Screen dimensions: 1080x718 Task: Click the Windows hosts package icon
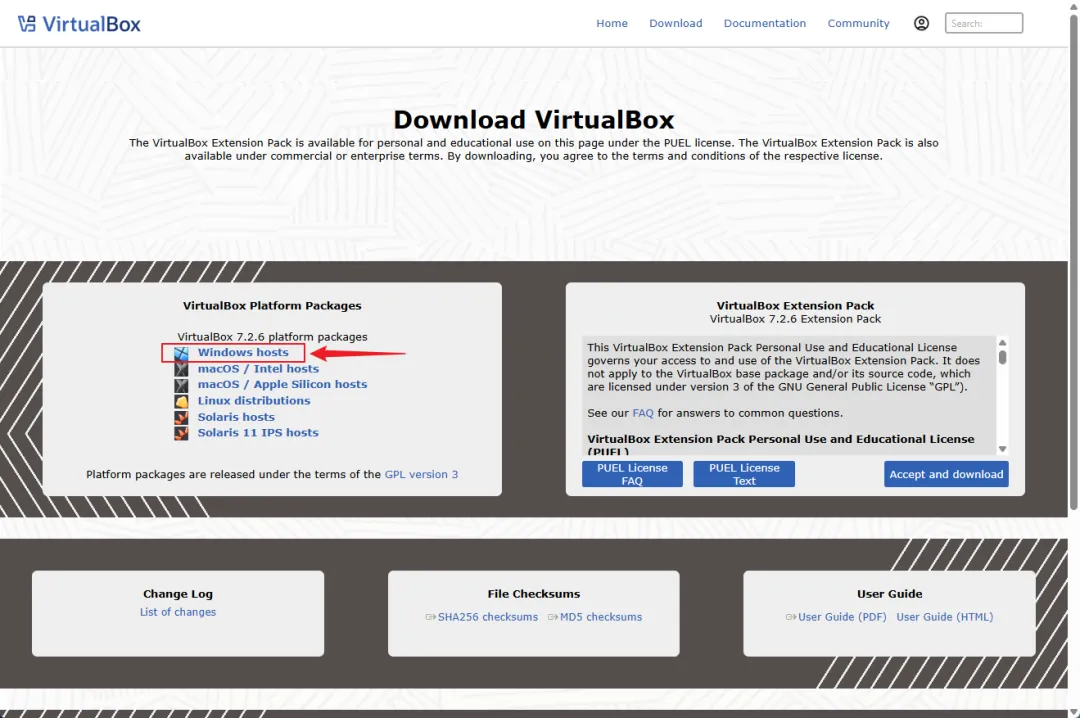181,353
